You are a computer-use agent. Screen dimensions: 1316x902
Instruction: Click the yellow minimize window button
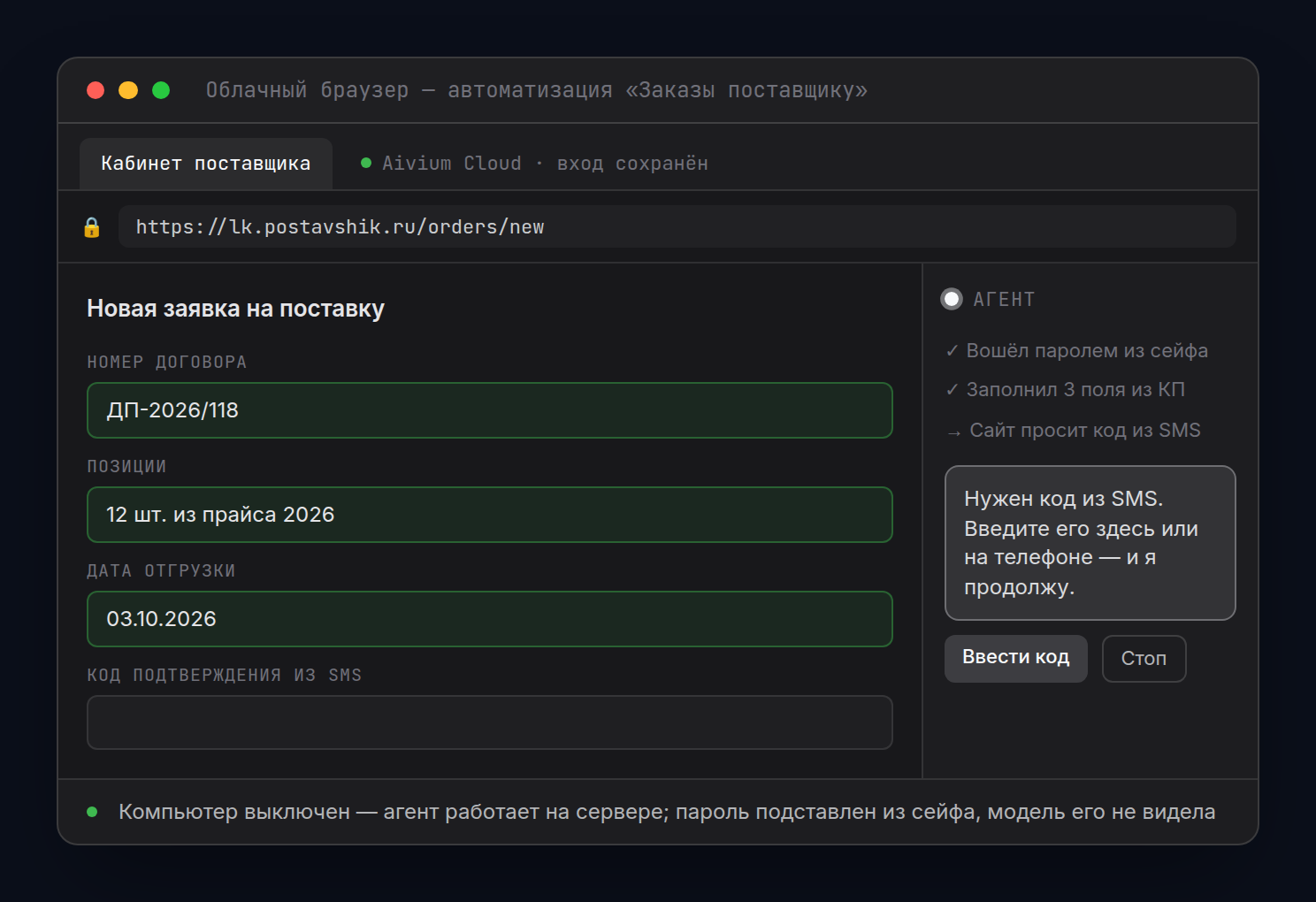(128, 90)
